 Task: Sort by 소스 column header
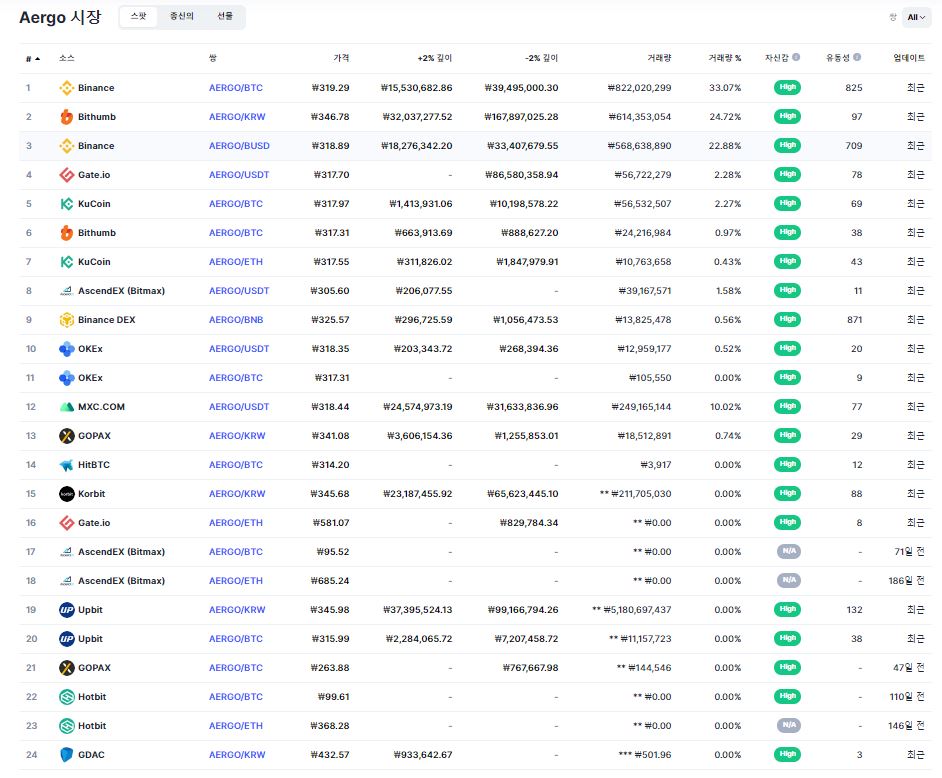(x=67, y=58)
